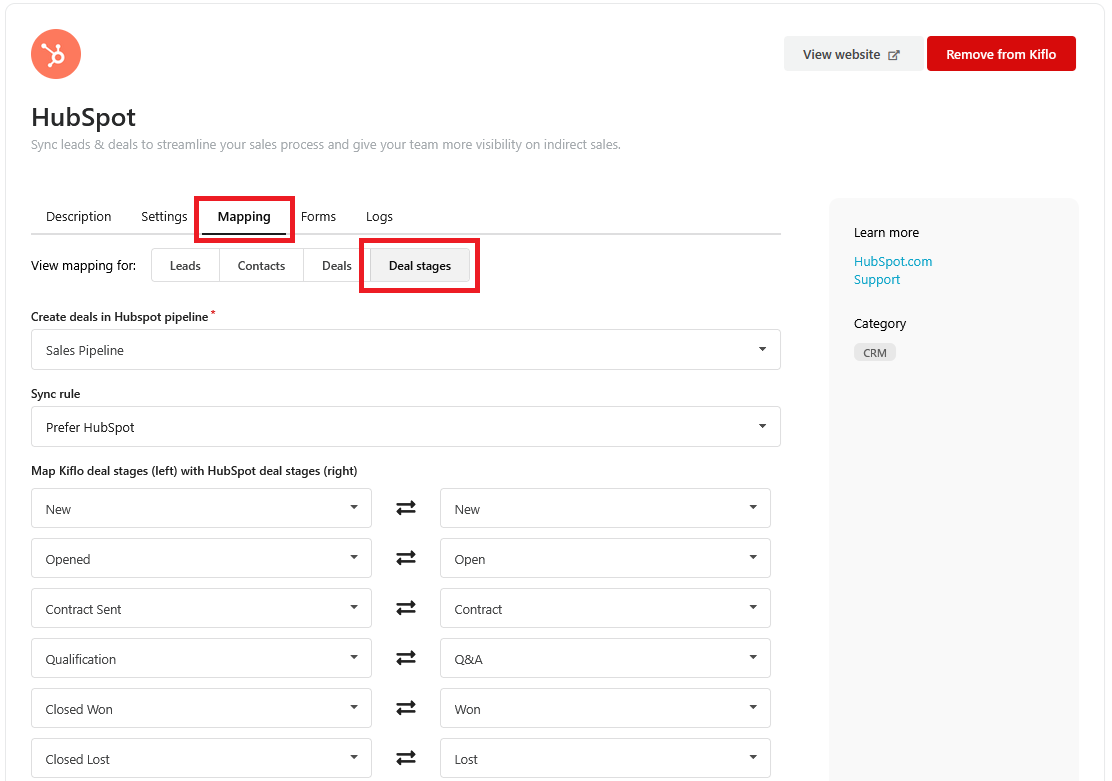
Task: Click the sync arrows icon beside Opened
Action: [x=406, y=558]
